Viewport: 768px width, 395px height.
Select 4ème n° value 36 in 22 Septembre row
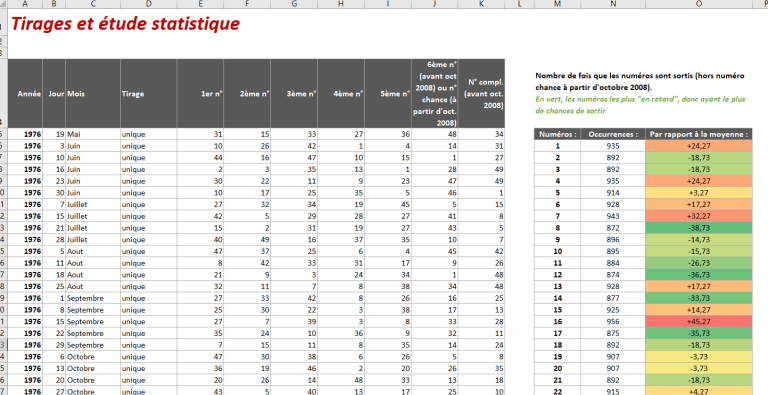341,333
